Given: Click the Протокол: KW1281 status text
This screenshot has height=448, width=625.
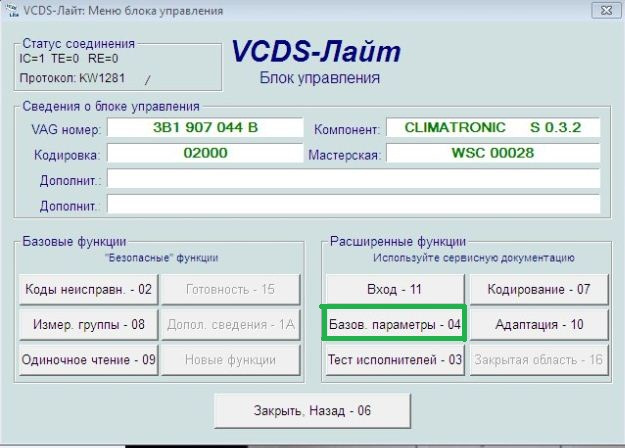Looking at the screenshot, I should click(x=72, y=78).
